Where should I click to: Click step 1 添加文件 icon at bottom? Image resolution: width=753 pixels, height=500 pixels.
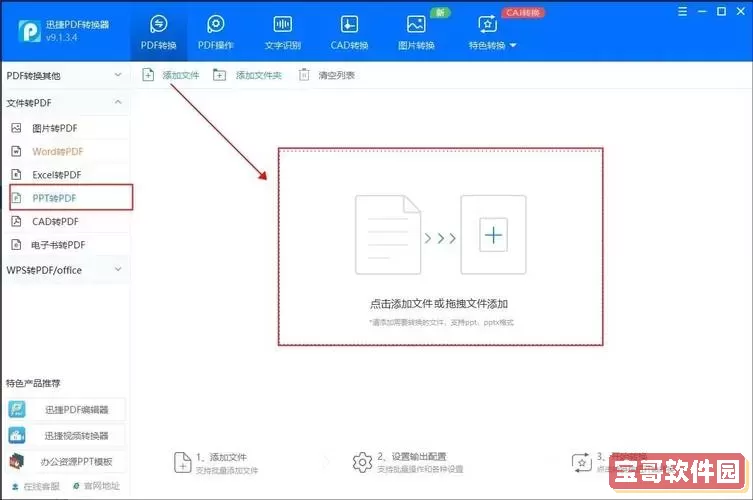(182, 463)
